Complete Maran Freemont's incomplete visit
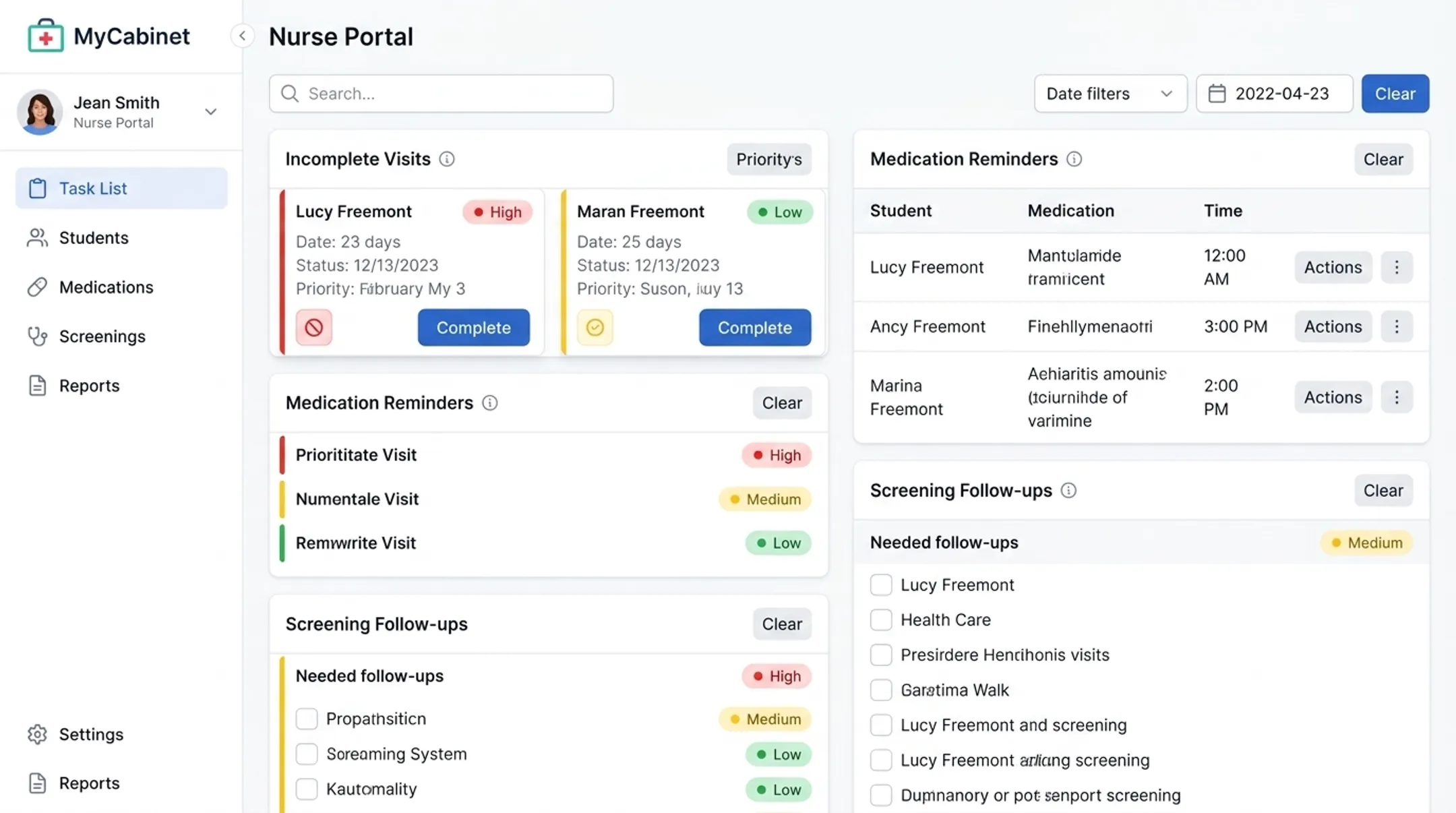 754,328
